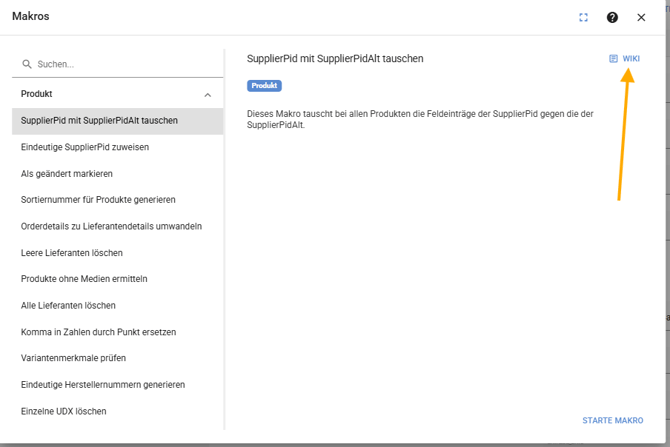
Task: Select Eindeutige SupplierPid zuweisen macro
Action: tap(85, 147)
